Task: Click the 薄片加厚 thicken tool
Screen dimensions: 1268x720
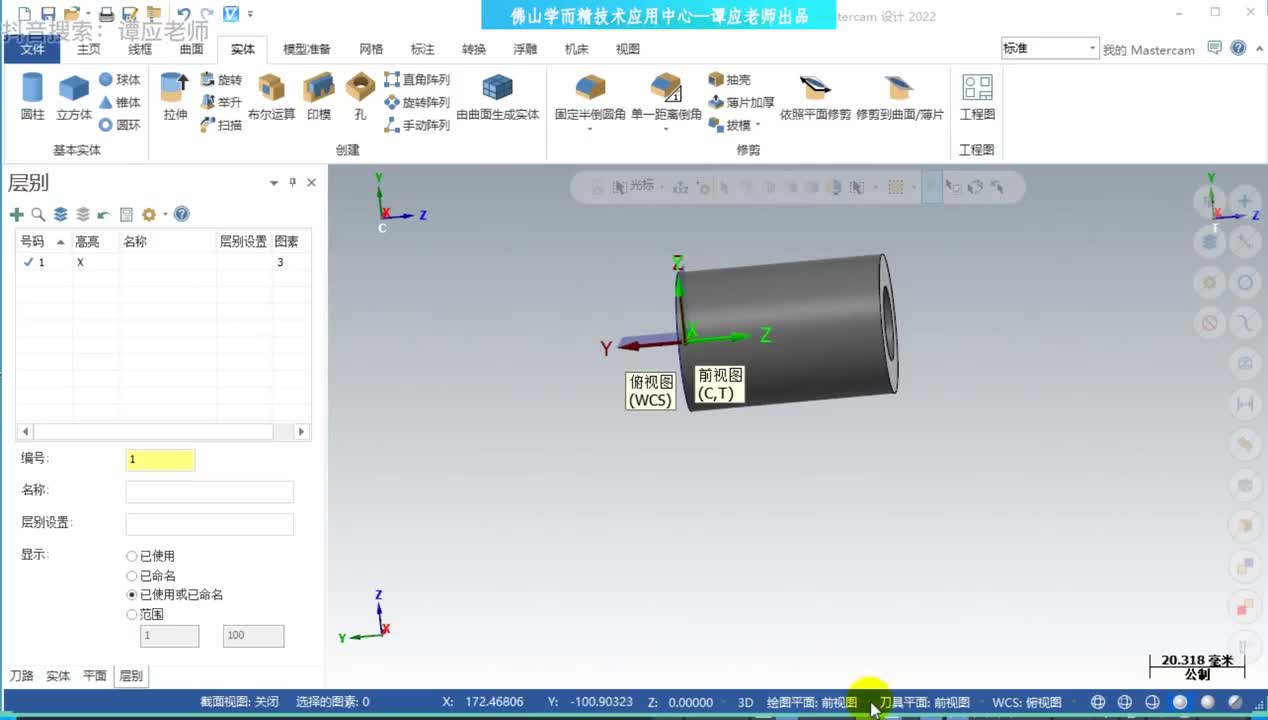Action: [x=741, y=102]
